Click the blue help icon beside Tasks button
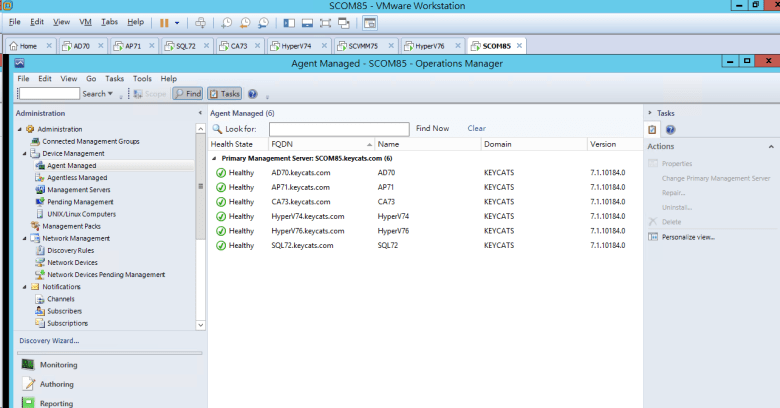The image size is (780, 408). (x=252, y=94)
